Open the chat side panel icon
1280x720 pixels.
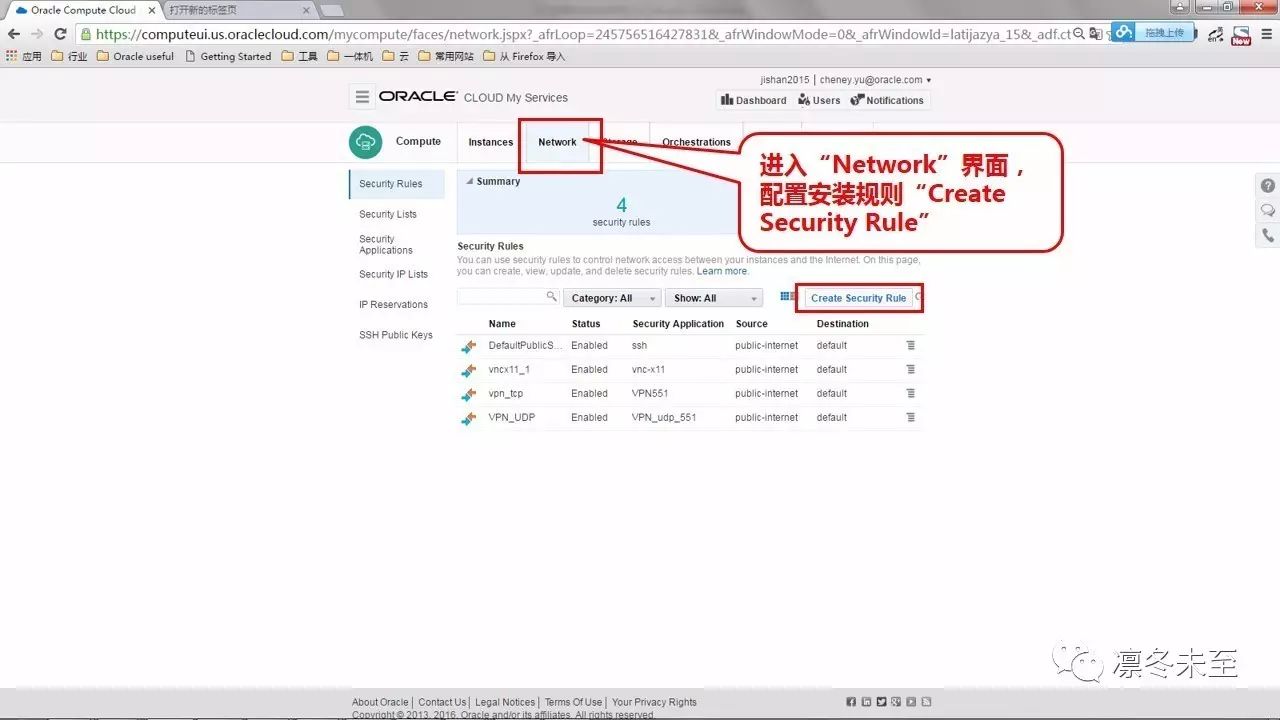(x=1268, y=211)
